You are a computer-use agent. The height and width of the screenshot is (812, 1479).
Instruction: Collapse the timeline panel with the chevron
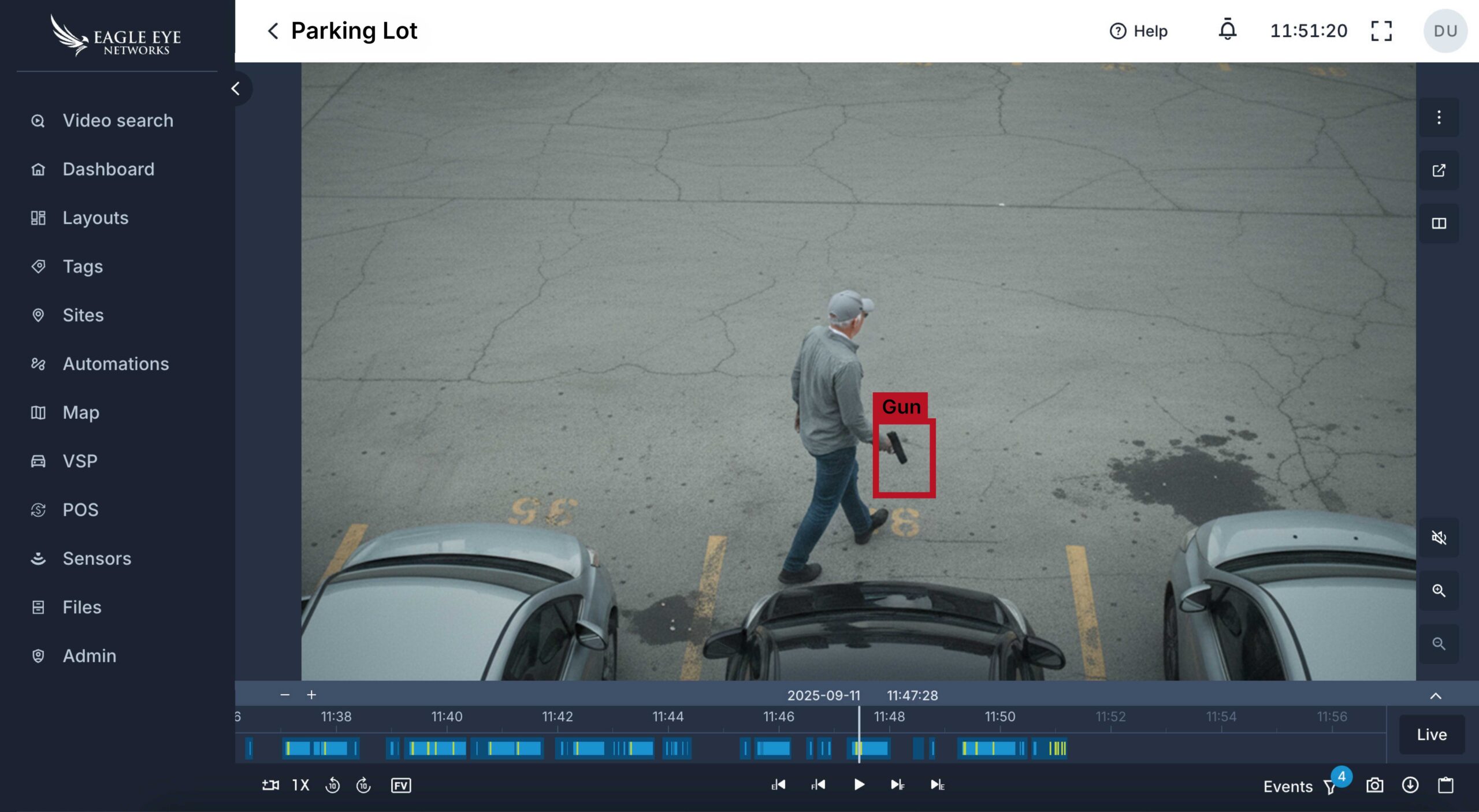click(x=1435, y=695)
